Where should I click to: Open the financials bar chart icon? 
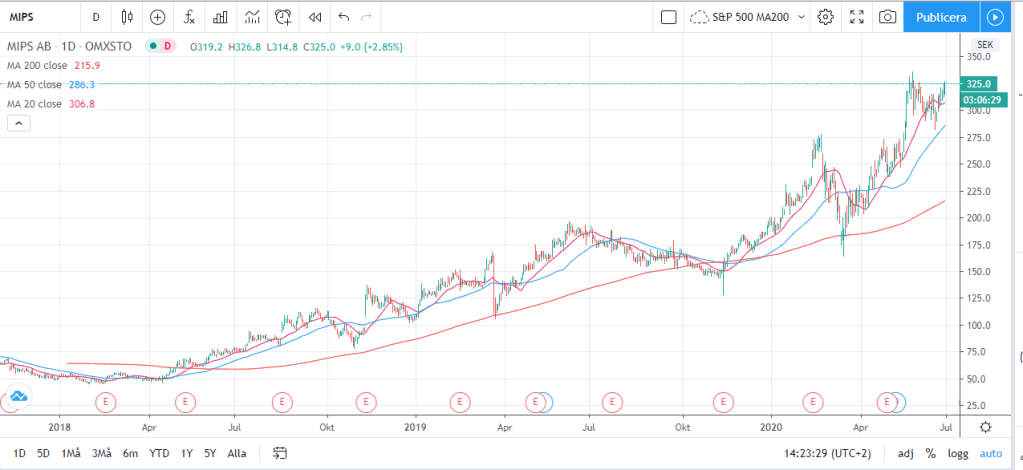220,17
